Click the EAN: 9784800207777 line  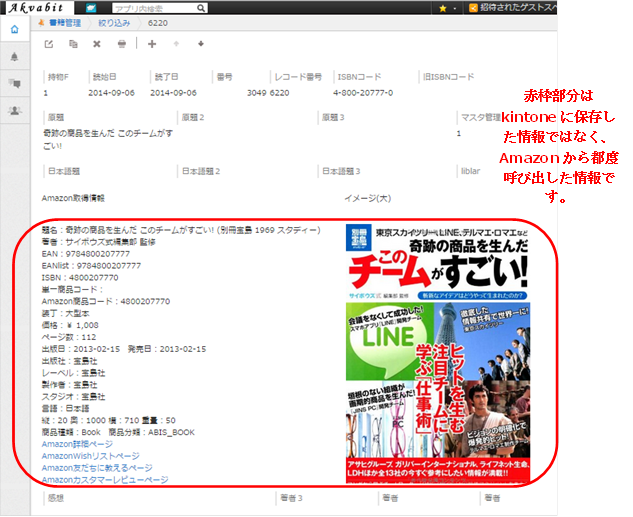pos(86,254)
